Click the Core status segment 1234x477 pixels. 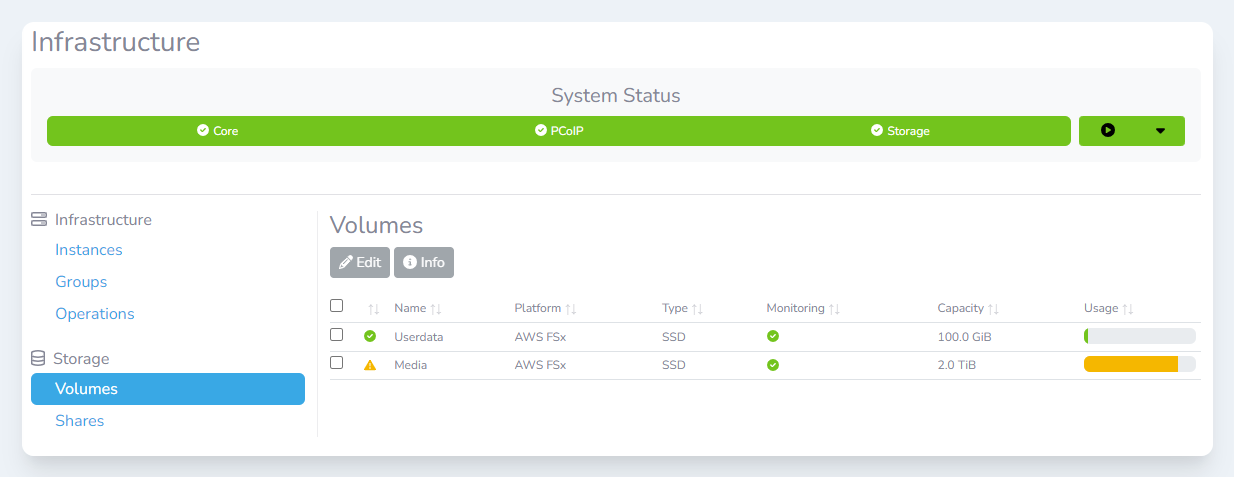(x=217, y=131)
